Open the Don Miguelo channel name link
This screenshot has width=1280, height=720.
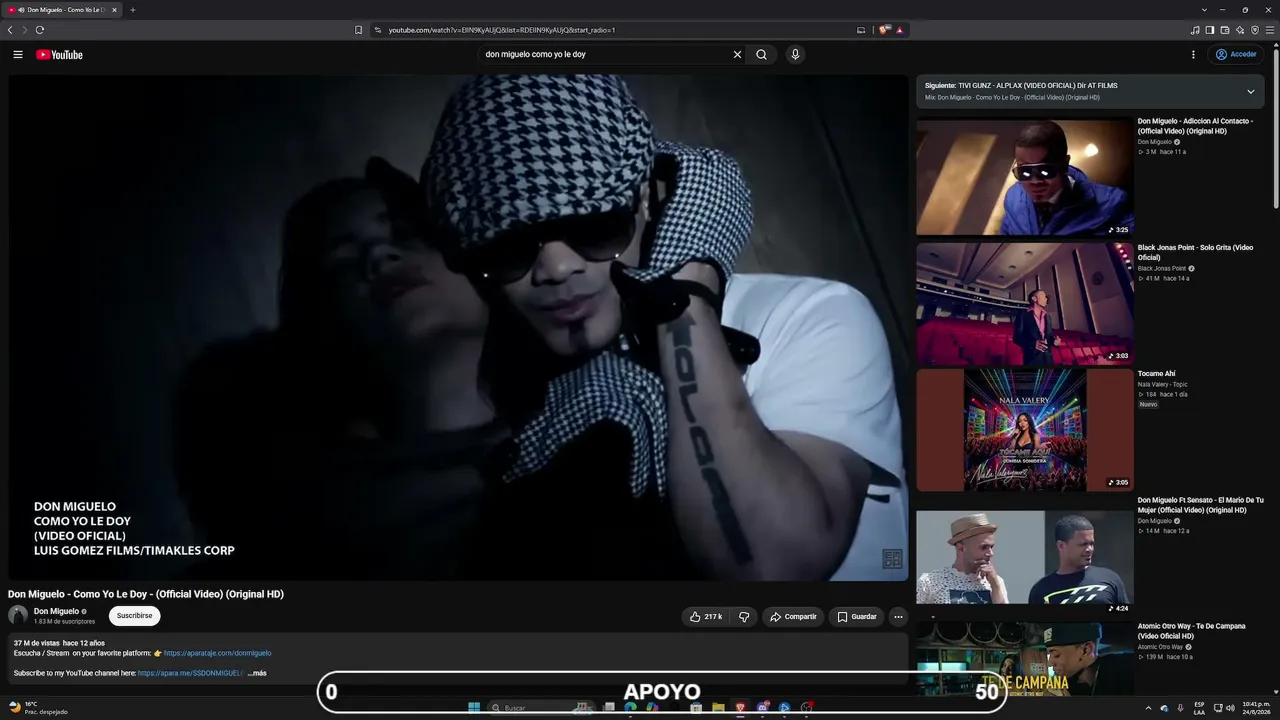(x=56, y=612)
